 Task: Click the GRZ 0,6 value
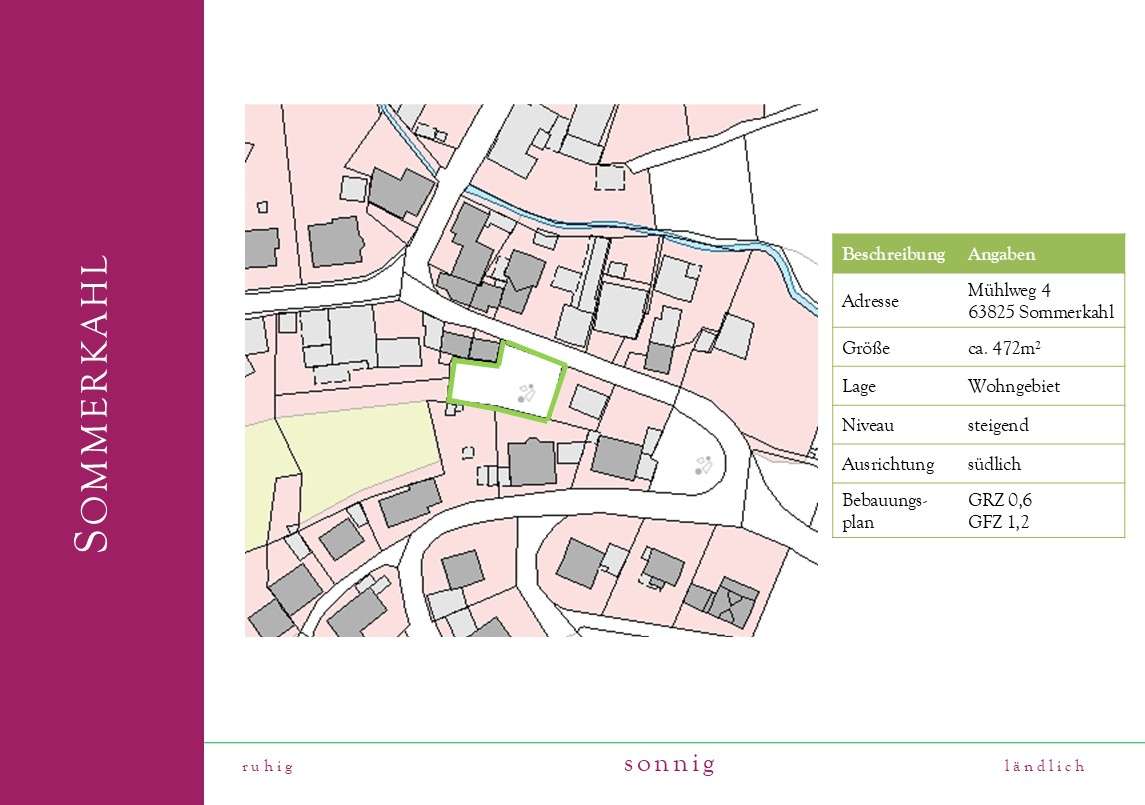click(1000, 500)
